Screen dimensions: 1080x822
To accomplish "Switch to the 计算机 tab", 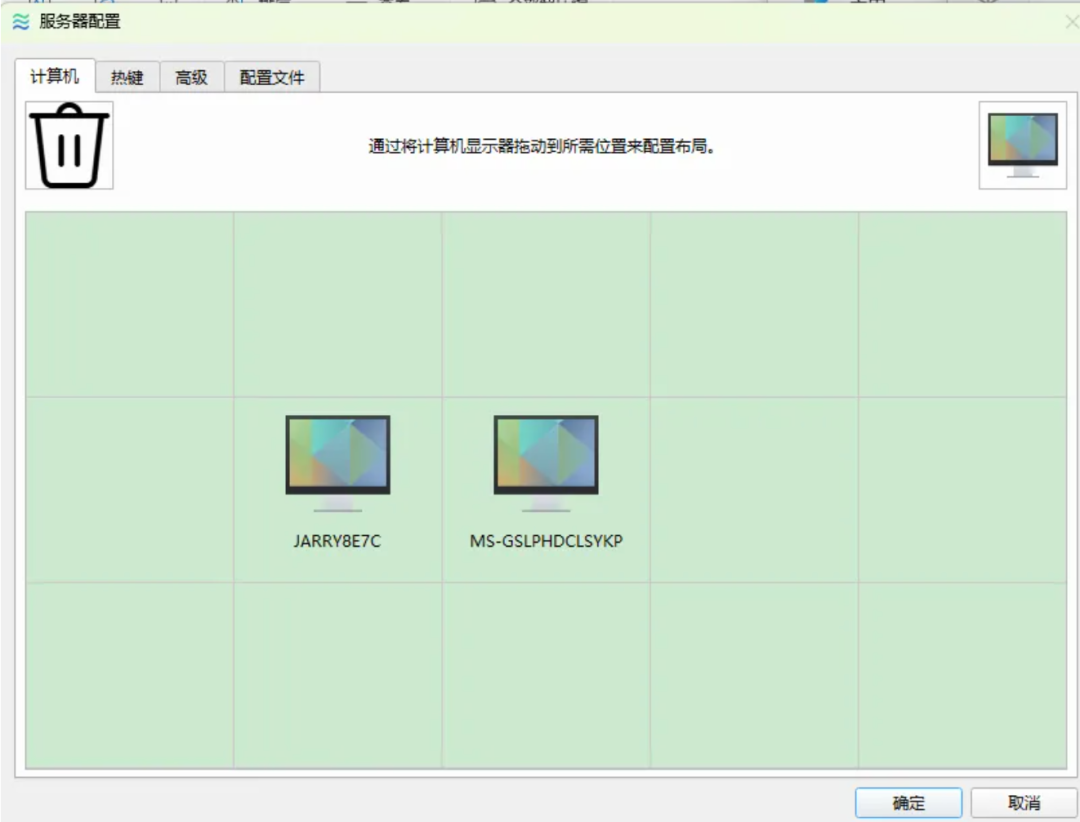I will 55,77.
